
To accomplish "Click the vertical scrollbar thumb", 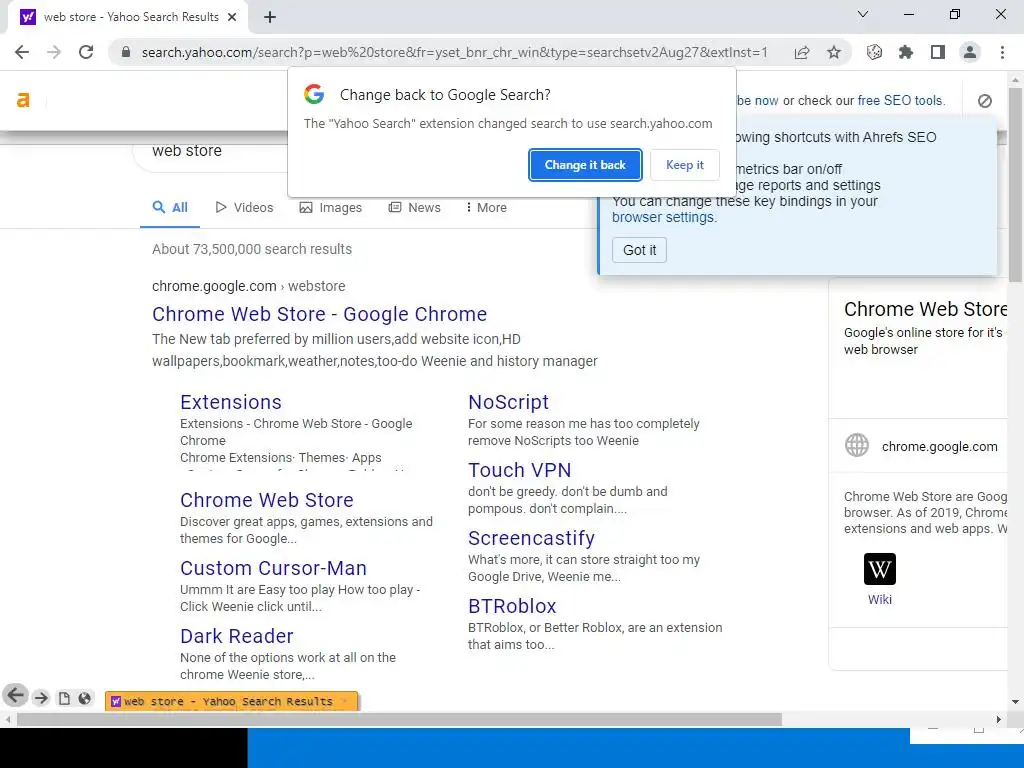I will 1015,184.
